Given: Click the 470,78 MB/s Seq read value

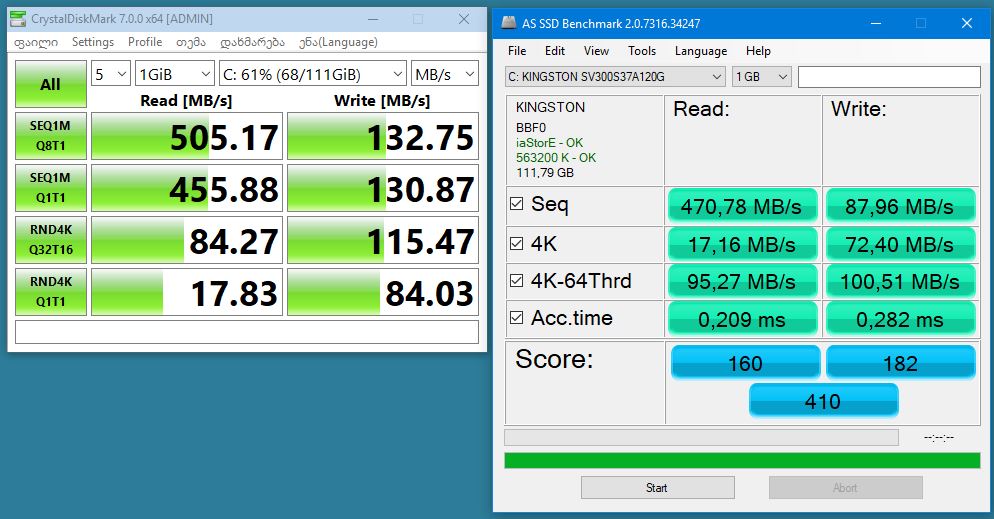Looking at the screenshot, I should tap(742, 206).
